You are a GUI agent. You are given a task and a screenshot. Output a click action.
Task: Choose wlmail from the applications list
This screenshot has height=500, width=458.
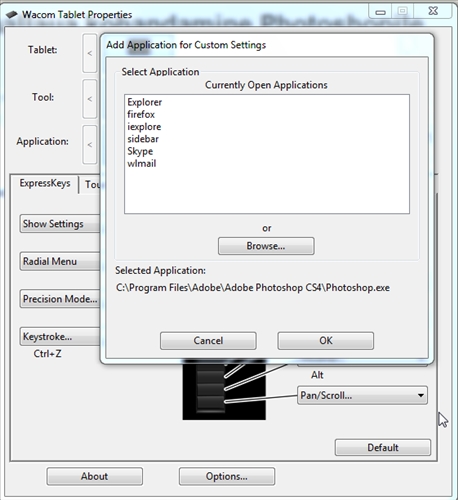click(142, 164)
